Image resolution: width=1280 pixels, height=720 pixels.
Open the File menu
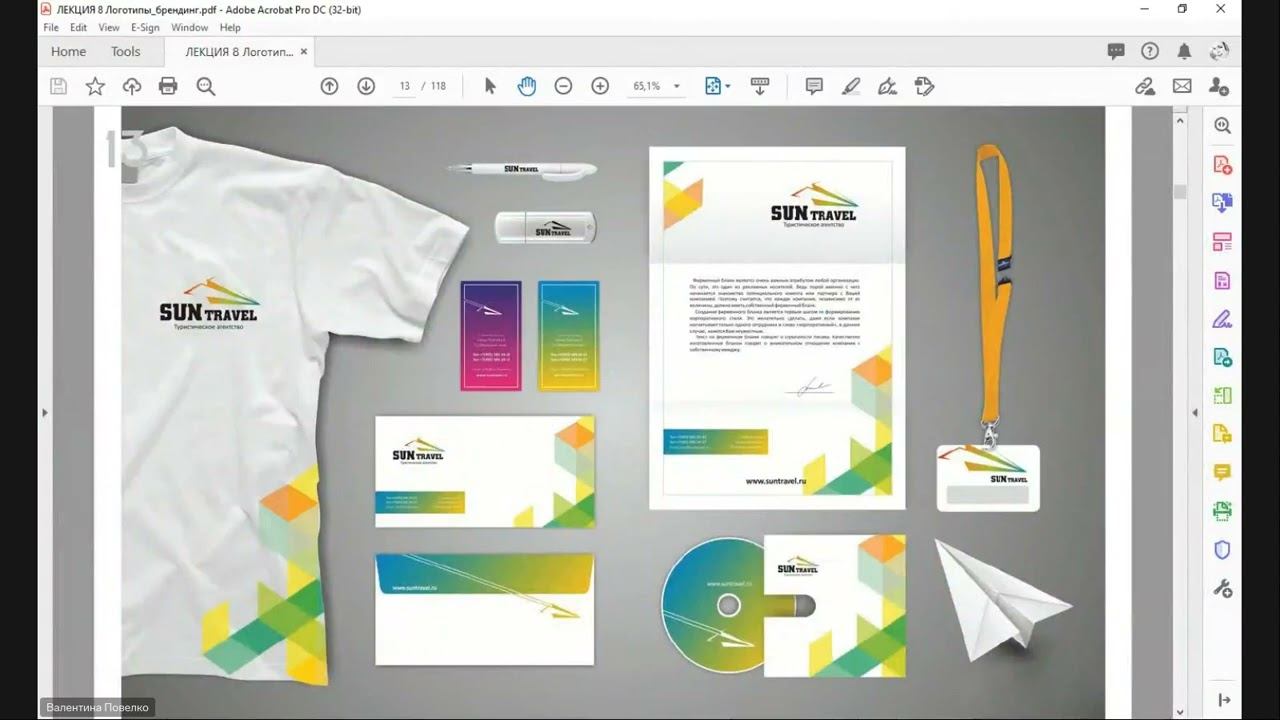[x=51, y=27]
